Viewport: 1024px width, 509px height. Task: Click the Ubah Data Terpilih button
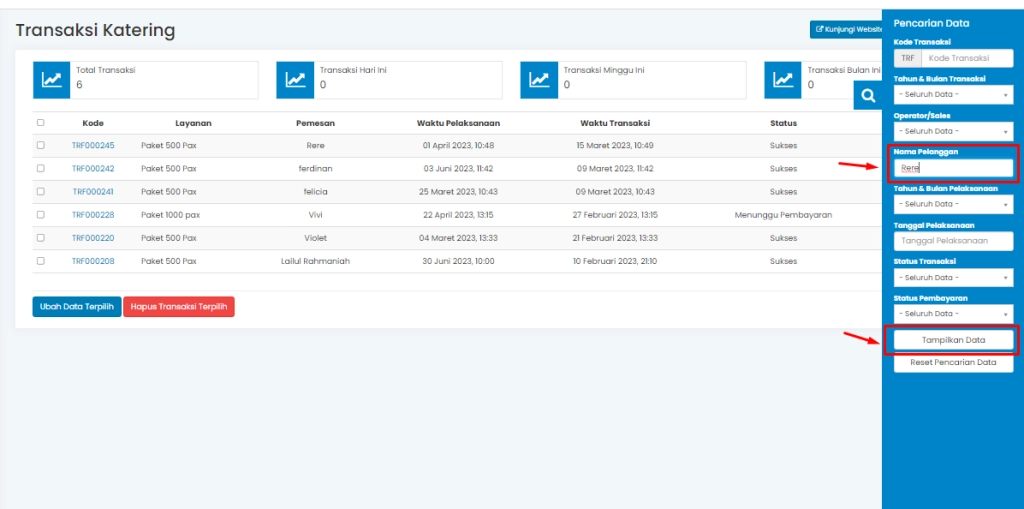click(x=76, y=307)
